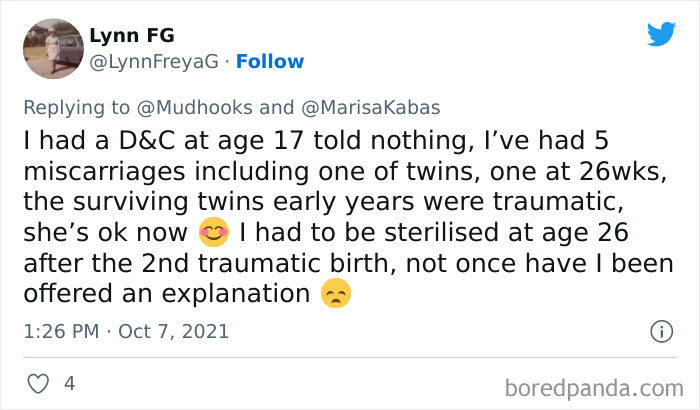This screenshot has width=700, height=410.
Task: Follow the @LynnFreyaG account
Action: pos(270,61)
